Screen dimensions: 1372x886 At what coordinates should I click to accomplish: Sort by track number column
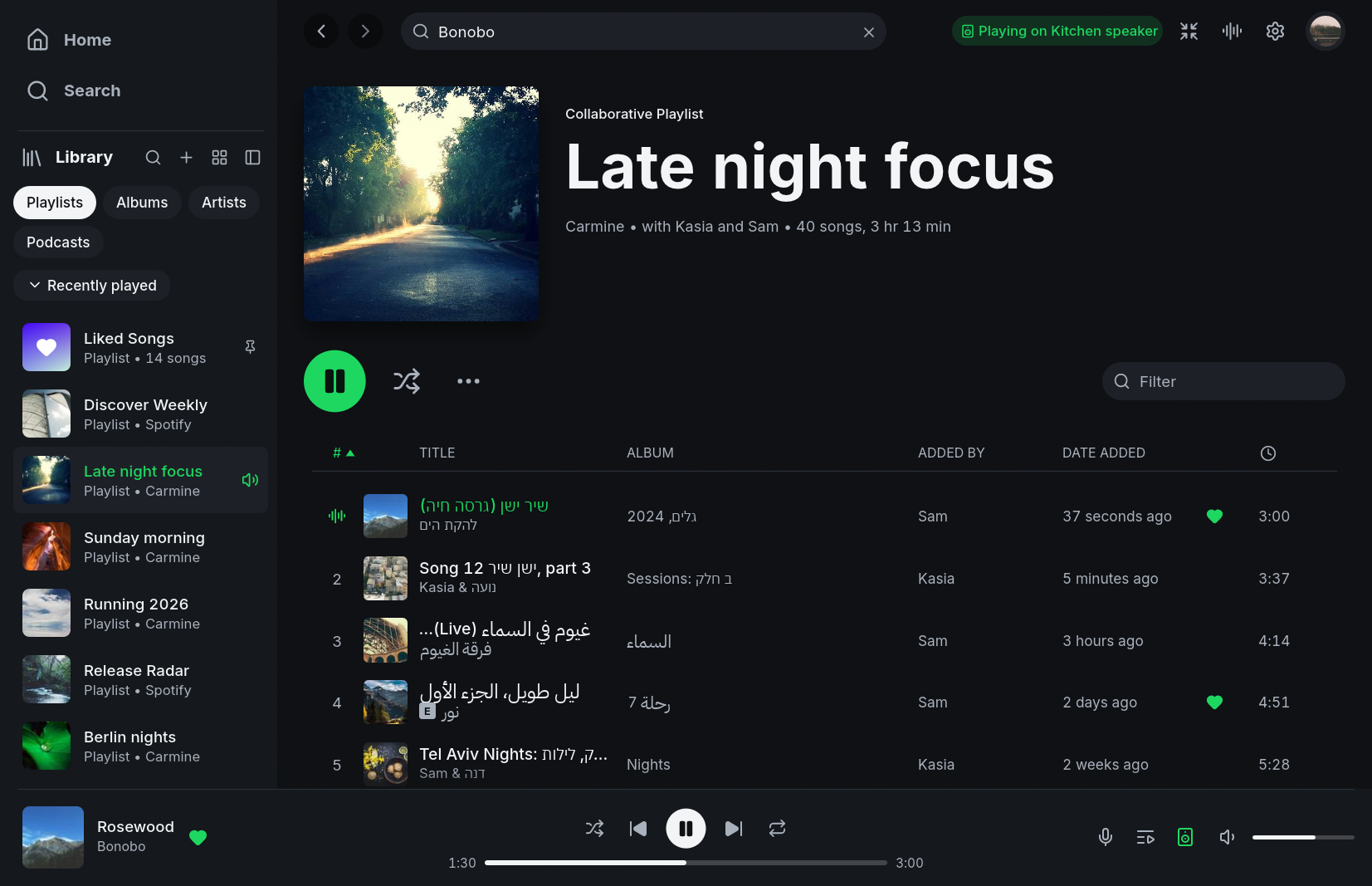point(344,453)
